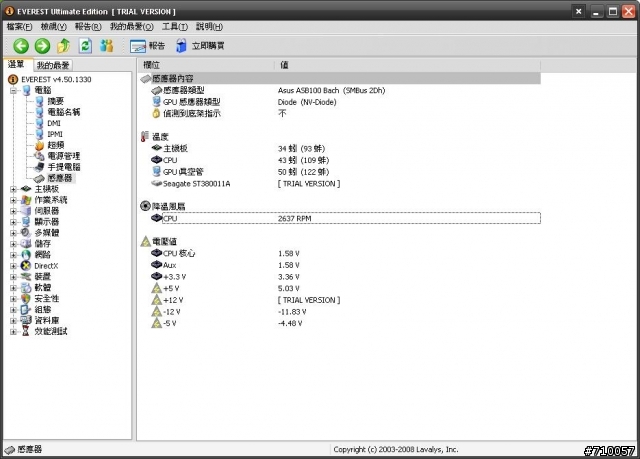The height and width of the screenshot is (459, 640).
Task: Click the 軟體 software icon in tree
Action: tap(26, 288)
